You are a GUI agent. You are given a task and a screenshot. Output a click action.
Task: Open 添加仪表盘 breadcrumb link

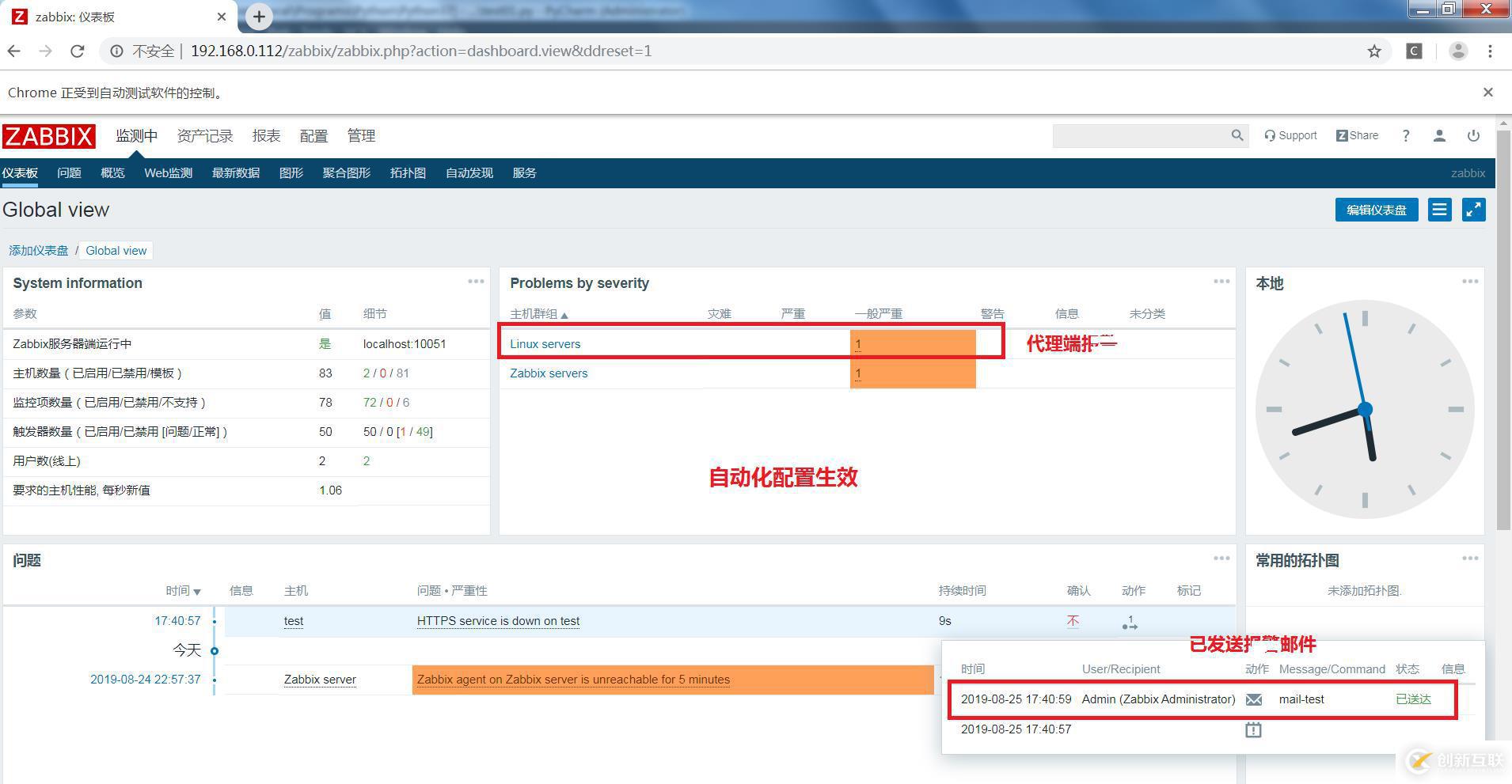[39, 251]
